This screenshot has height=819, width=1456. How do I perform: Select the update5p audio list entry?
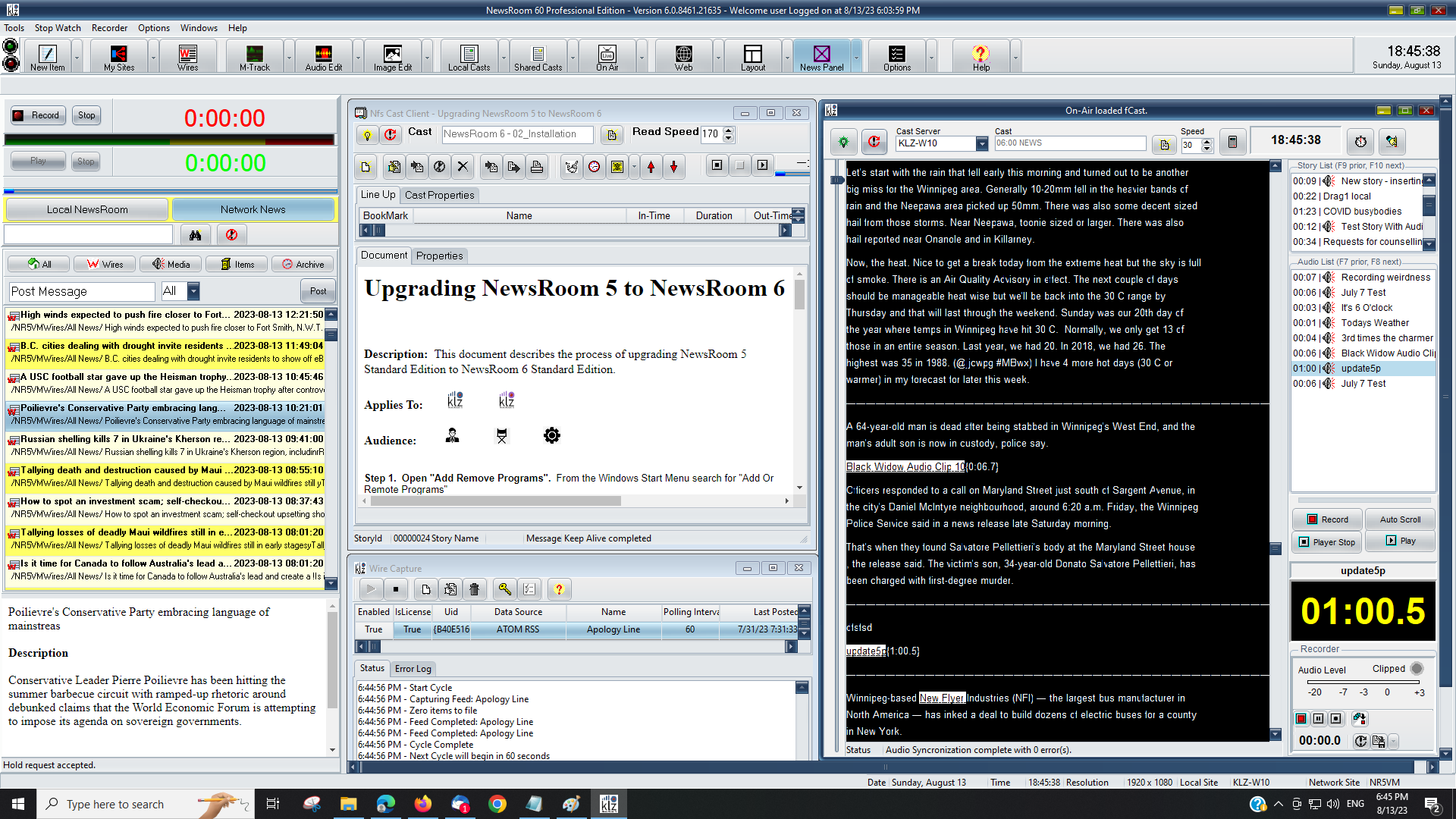pos(1363,369)
